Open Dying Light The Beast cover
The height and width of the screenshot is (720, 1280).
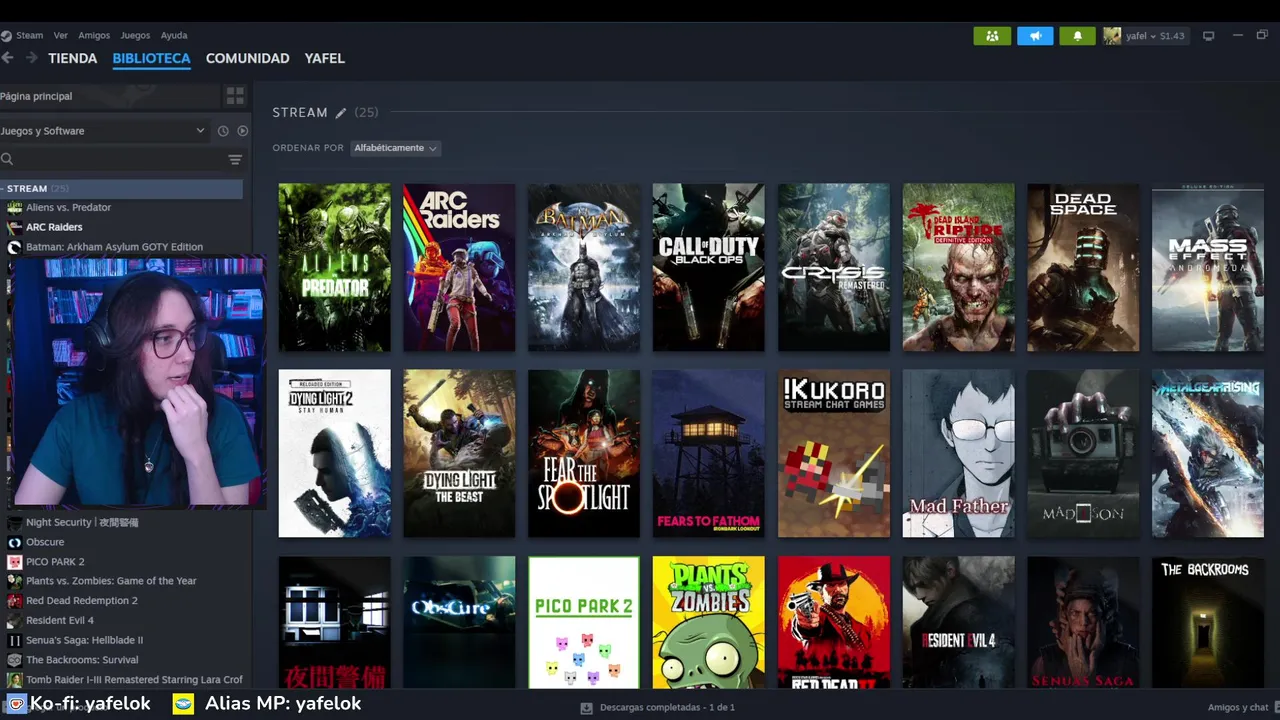(x=459, y=454)
